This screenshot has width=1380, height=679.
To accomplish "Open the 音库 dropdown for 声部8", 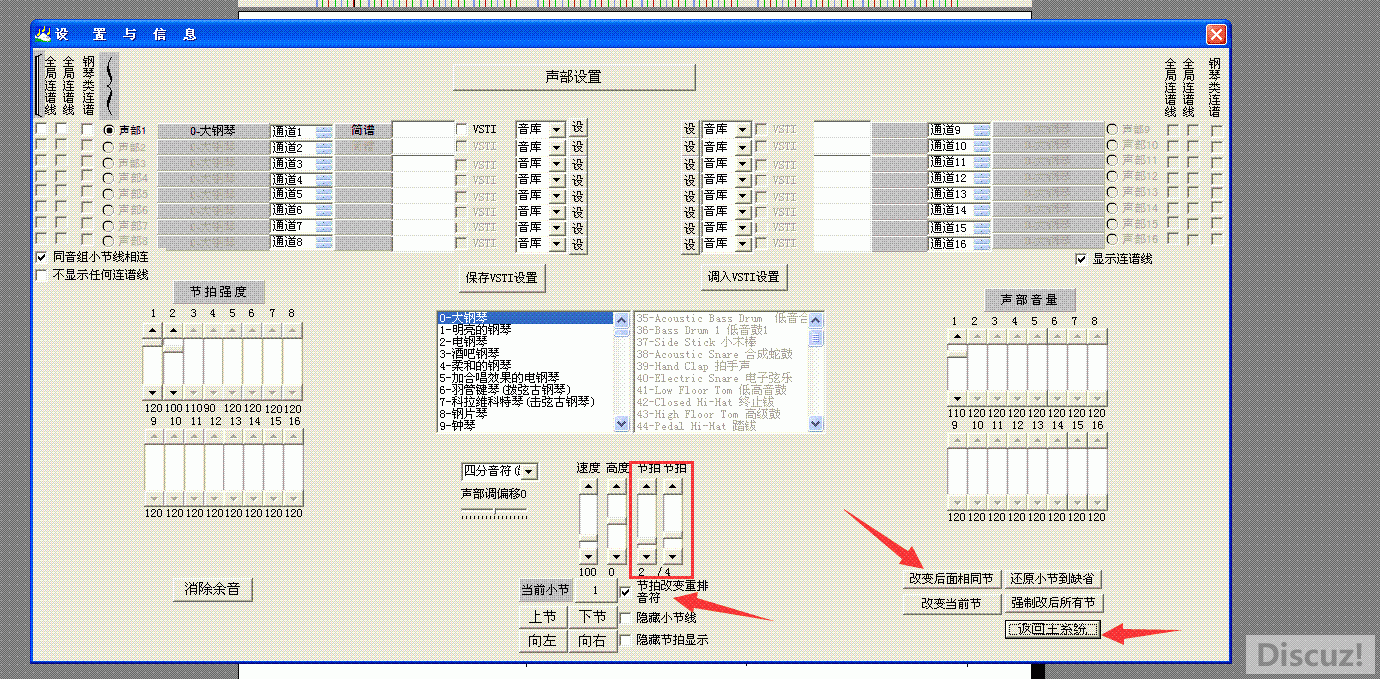I will click(x=556, y=243).
